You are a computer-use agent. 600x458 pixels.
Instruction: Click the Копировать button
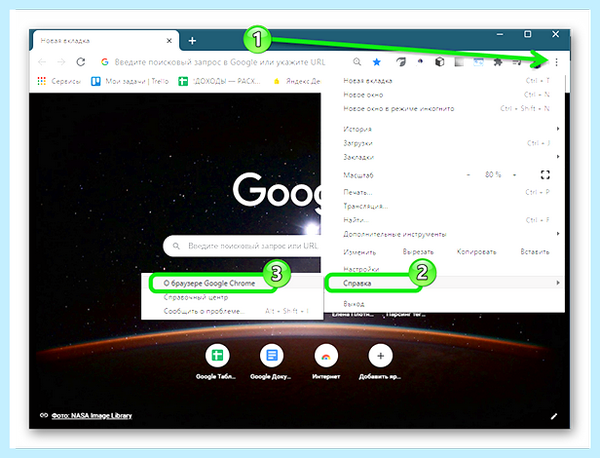click(476, 252)
